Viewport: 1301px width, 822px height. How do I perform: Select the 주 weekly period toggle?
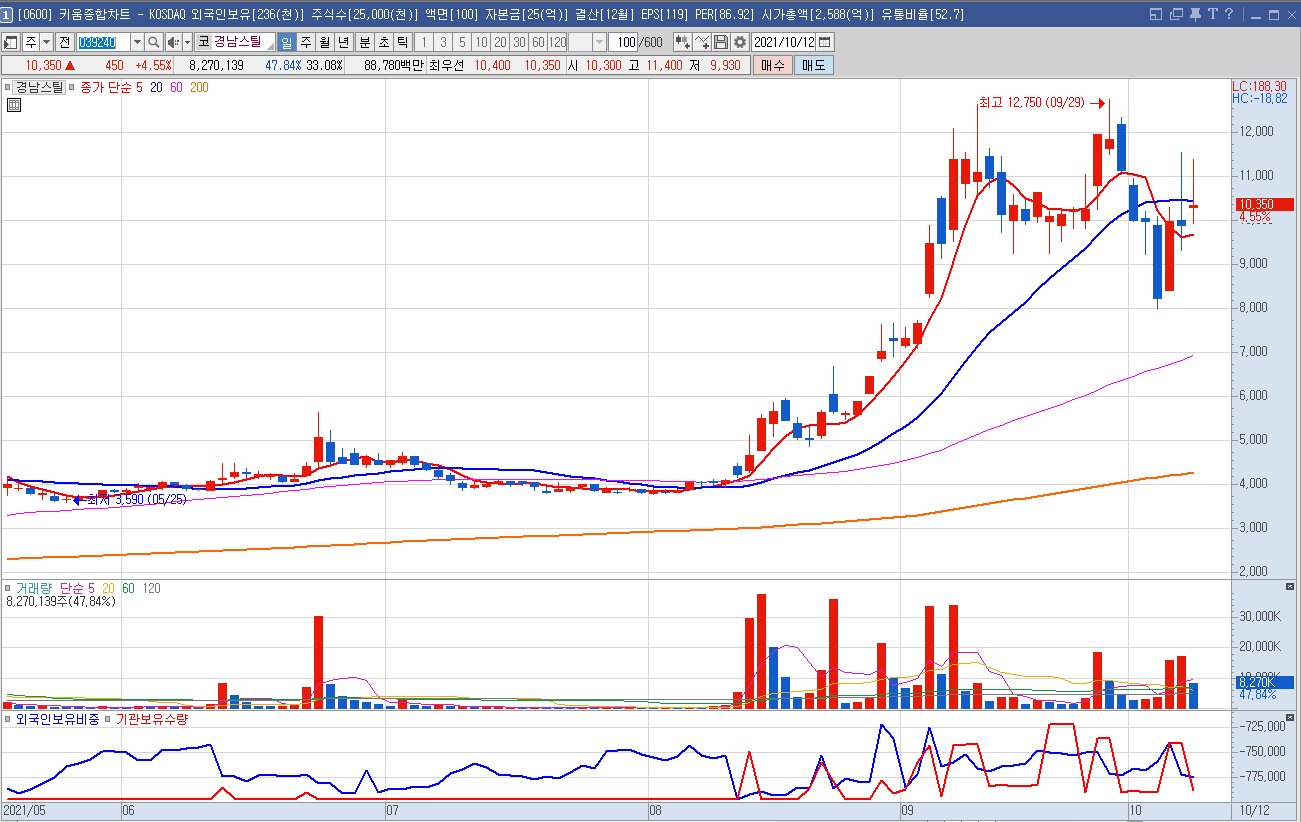point(305,42)
